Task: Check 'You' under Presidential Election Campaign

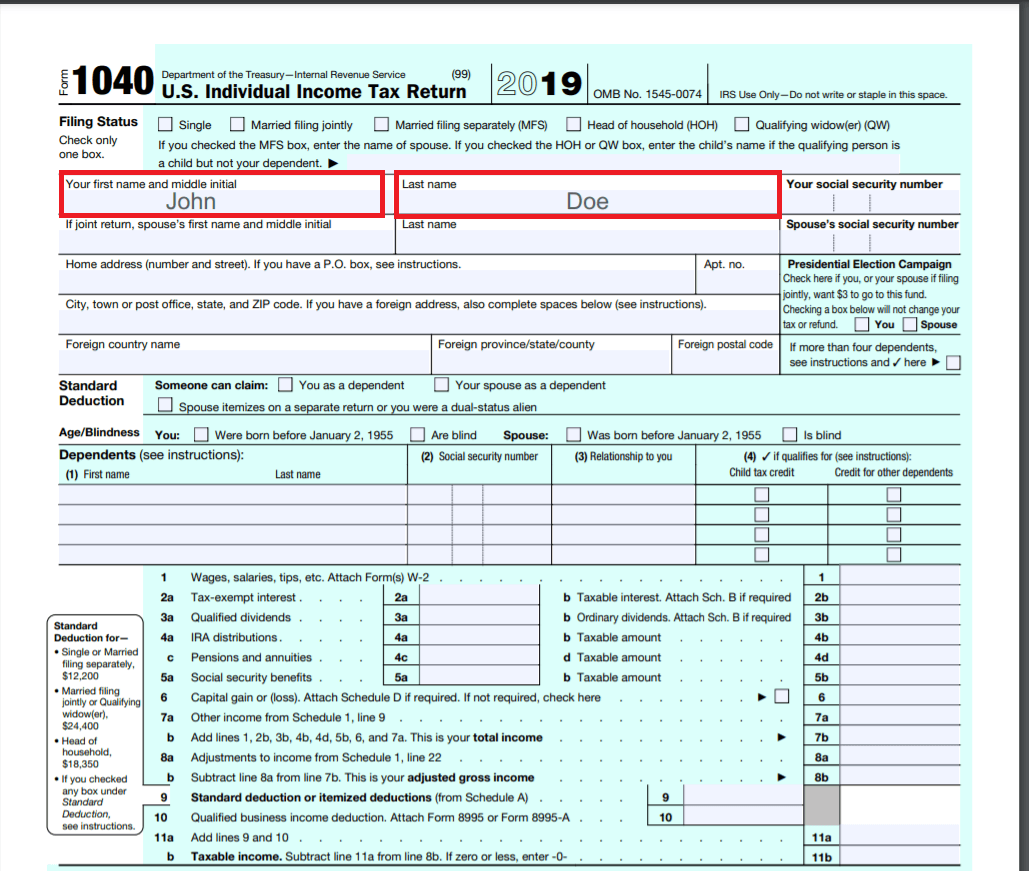Action: (861, 325)
